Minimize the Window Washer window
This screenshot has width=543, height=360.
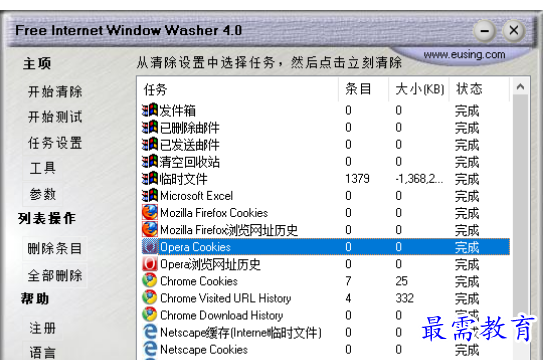pyautogui.click(x=485, y=31)
